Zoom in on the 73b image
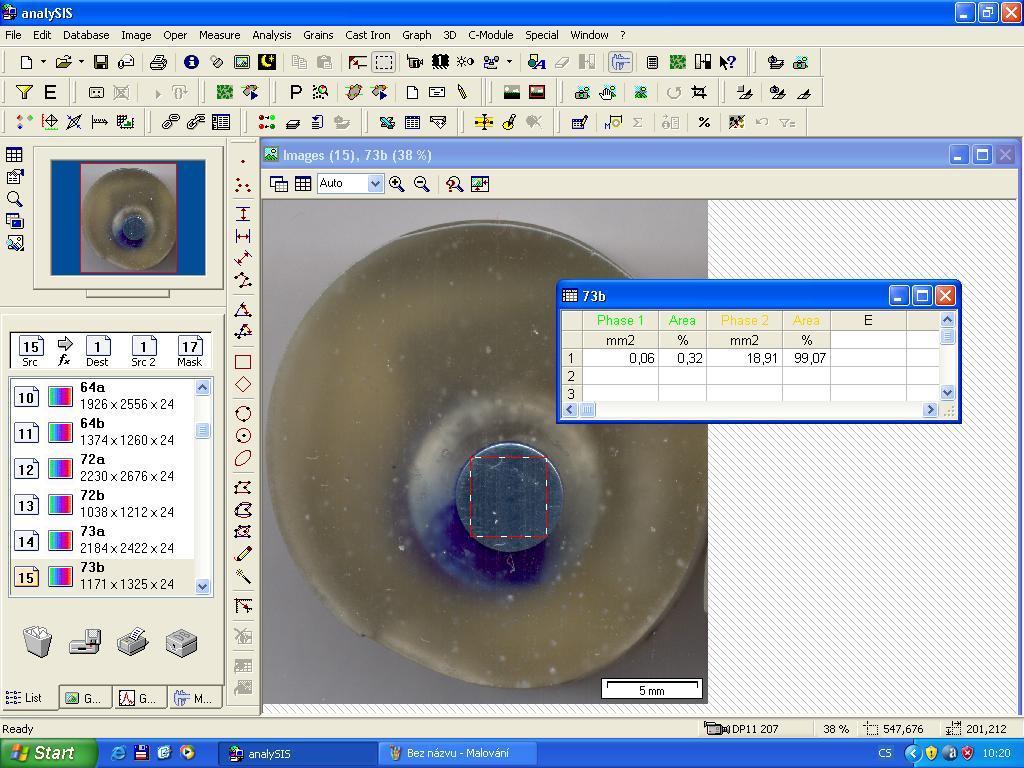The image size is (1024, 768). pos(396,184)
